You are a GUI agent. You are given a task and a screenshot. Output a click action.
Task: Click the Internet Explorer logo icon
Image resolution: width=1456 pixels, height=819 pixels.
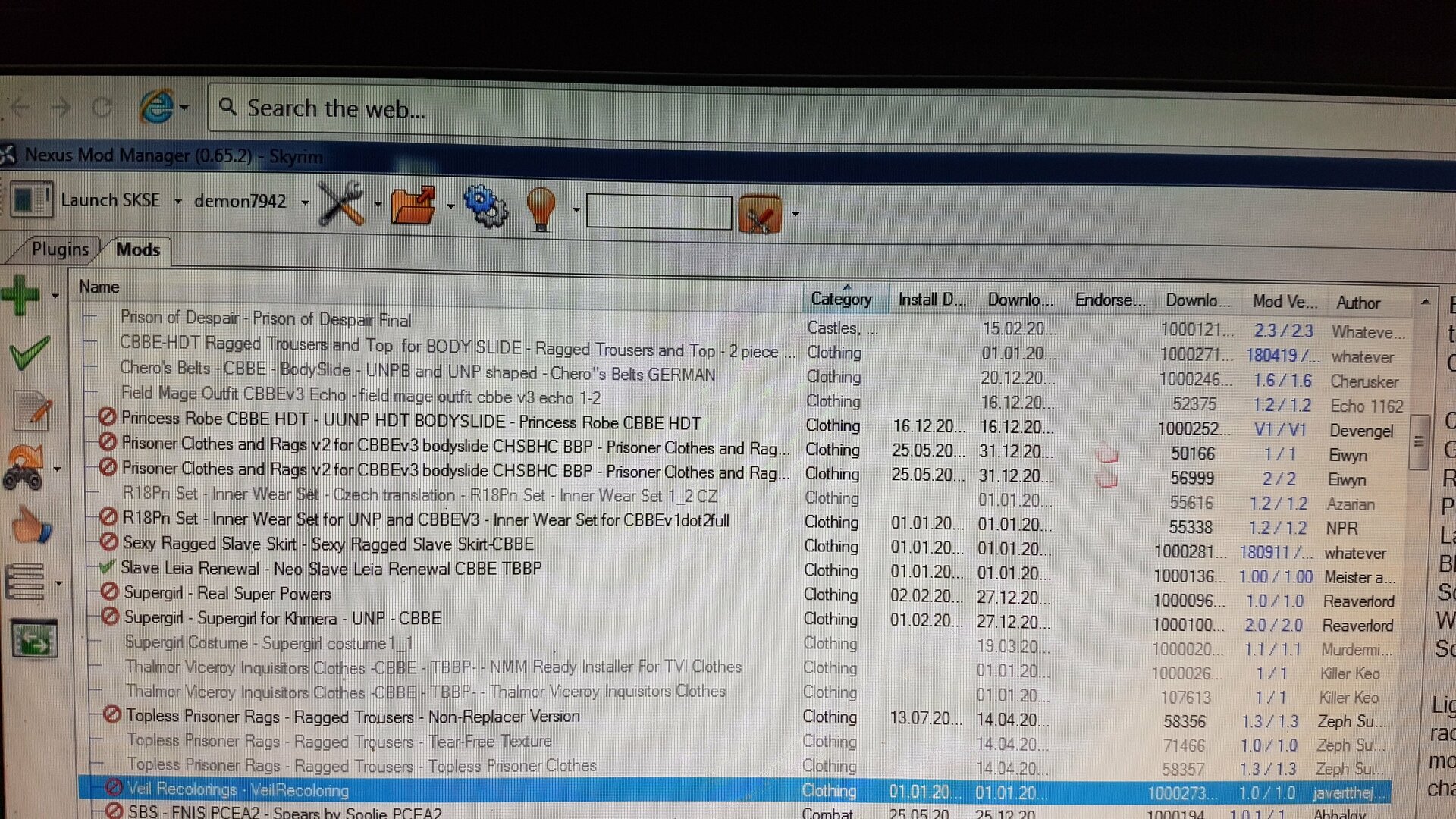pyautogui.click(x=156, y=106)
